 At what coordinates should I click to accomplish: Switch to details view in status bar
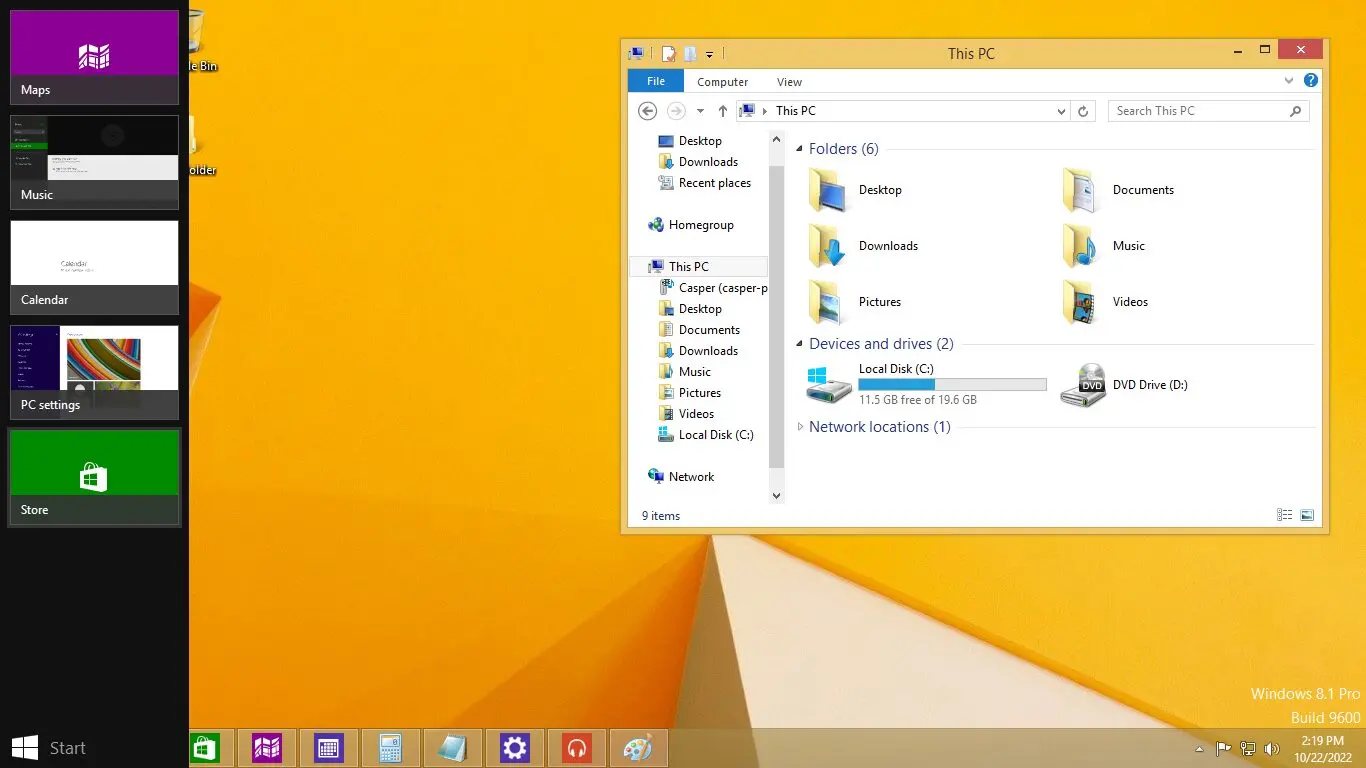1285,515
